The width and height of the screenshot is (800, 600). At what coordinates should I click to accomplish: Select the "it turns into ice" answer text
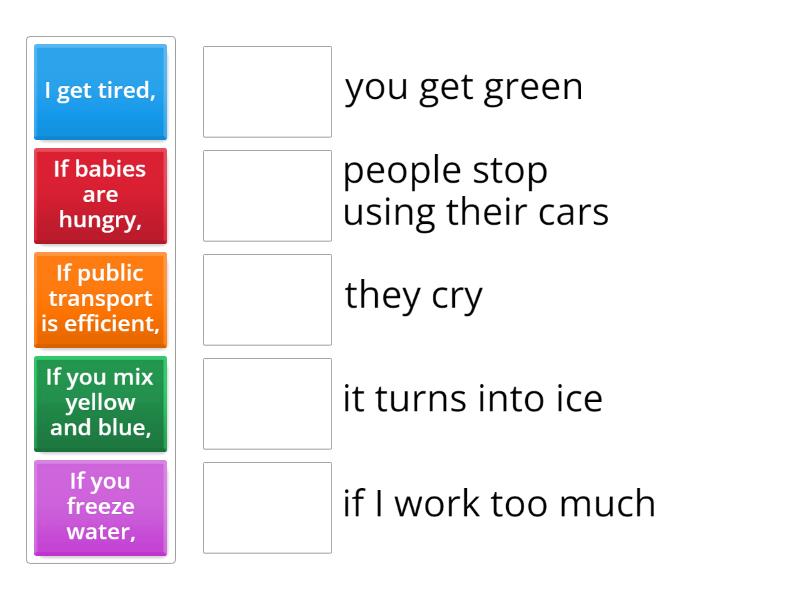473,400
